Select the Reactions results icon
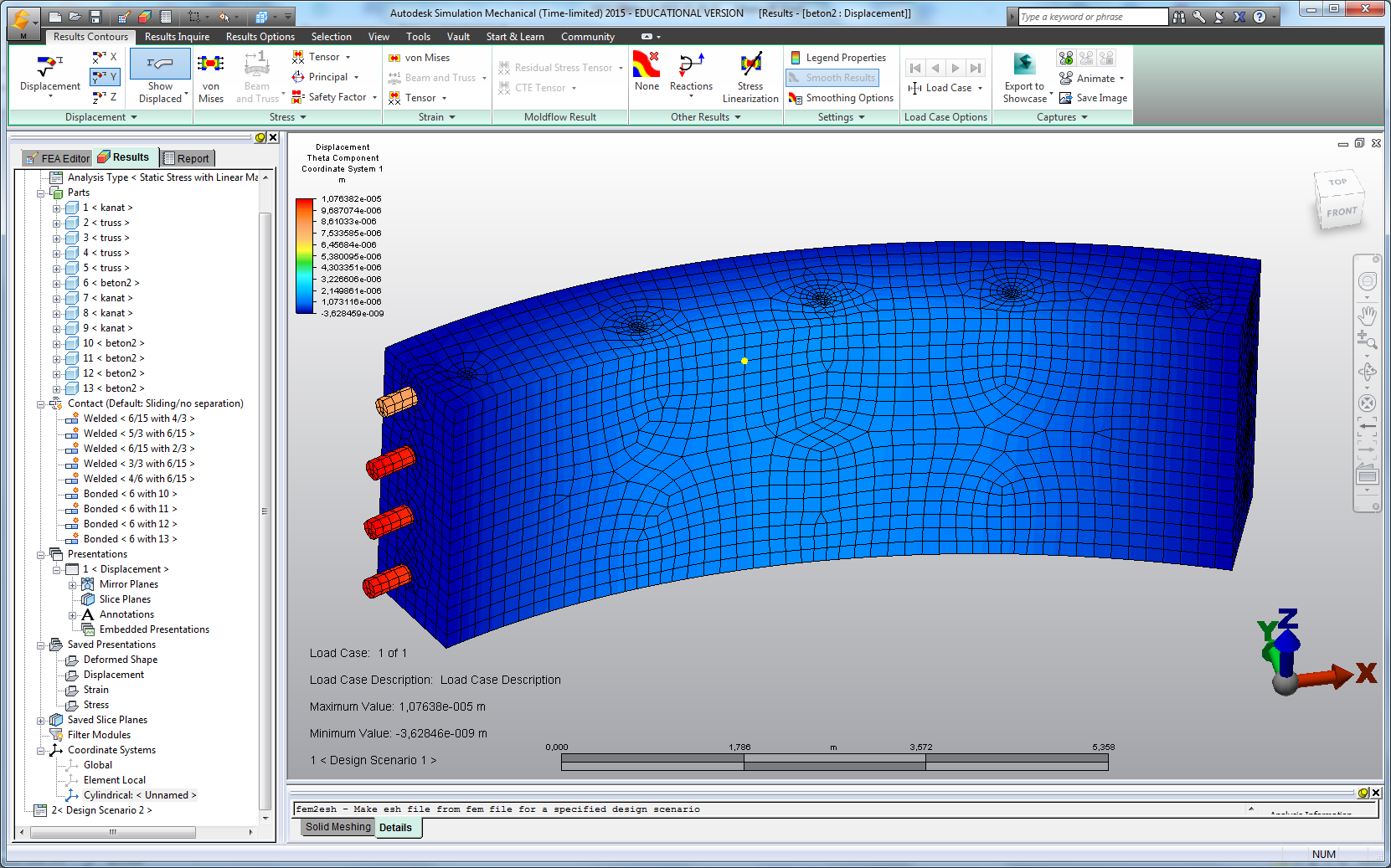The image size is (1391, 868). [x=691, y=74]
